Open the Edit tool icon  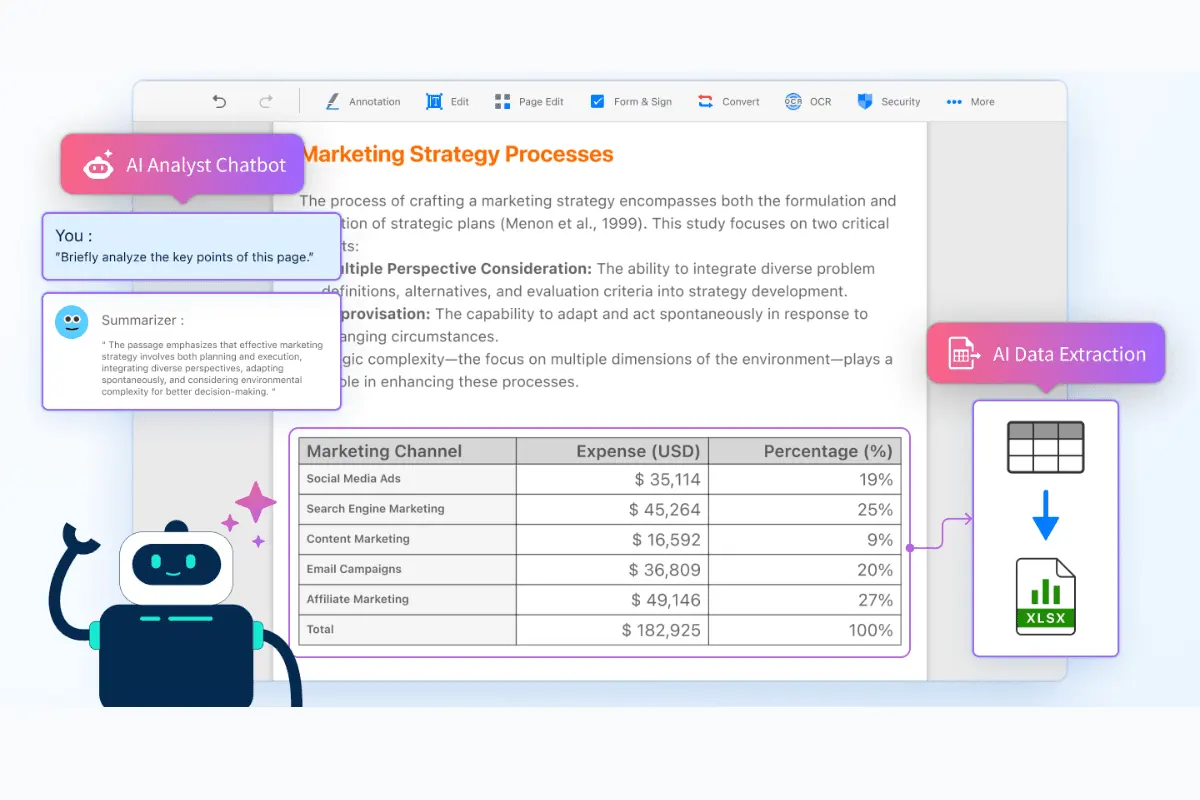pos(434,101)
